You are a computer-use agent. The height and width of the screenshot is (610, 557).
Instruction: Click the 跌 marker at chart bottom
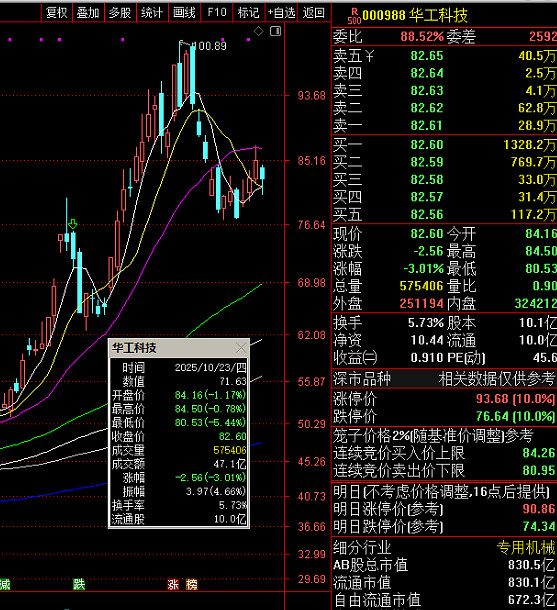[79, 584]
